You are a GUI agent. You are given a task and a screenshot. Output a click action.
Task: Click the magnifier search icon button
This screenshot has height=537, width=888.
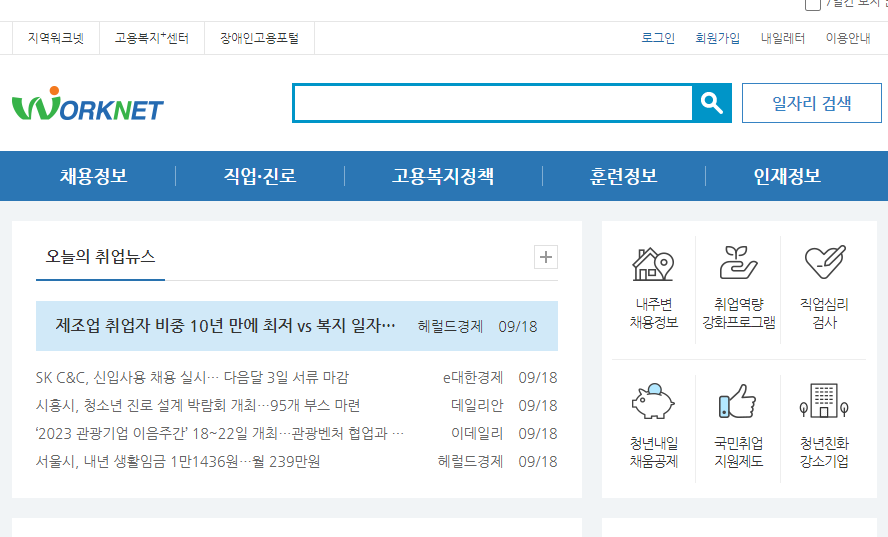pos(711,103)
